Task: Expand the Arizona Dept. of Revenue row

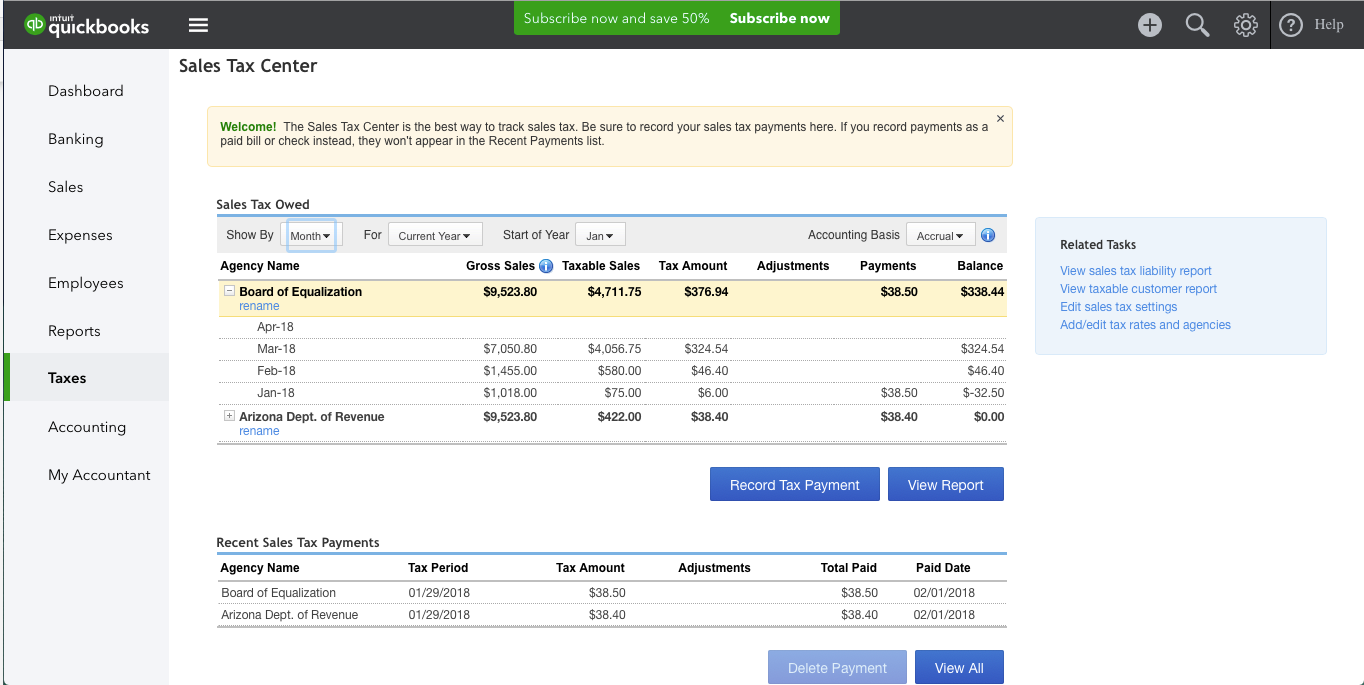Action: pos(229,416)
